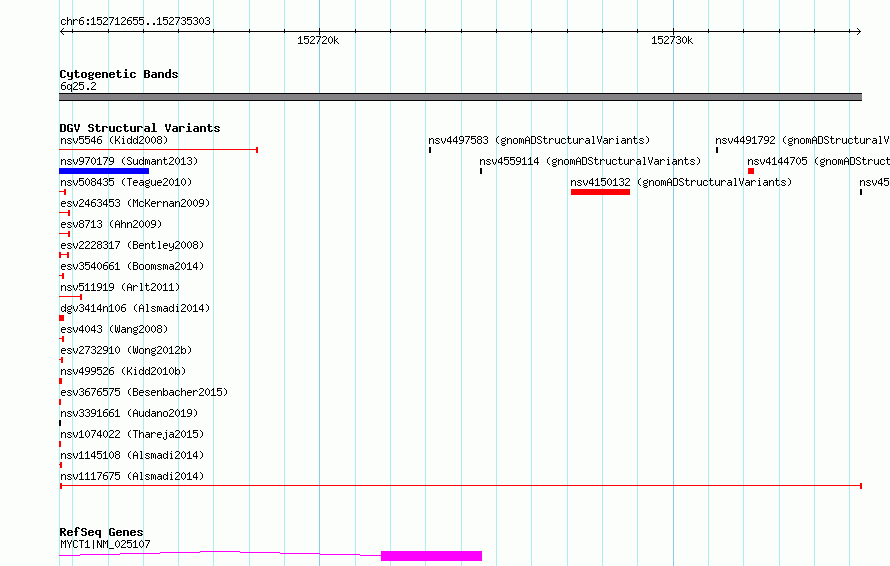Click the magenta MYCT1 exon block
The image size is (890, 566).
[x=431, y=556]
